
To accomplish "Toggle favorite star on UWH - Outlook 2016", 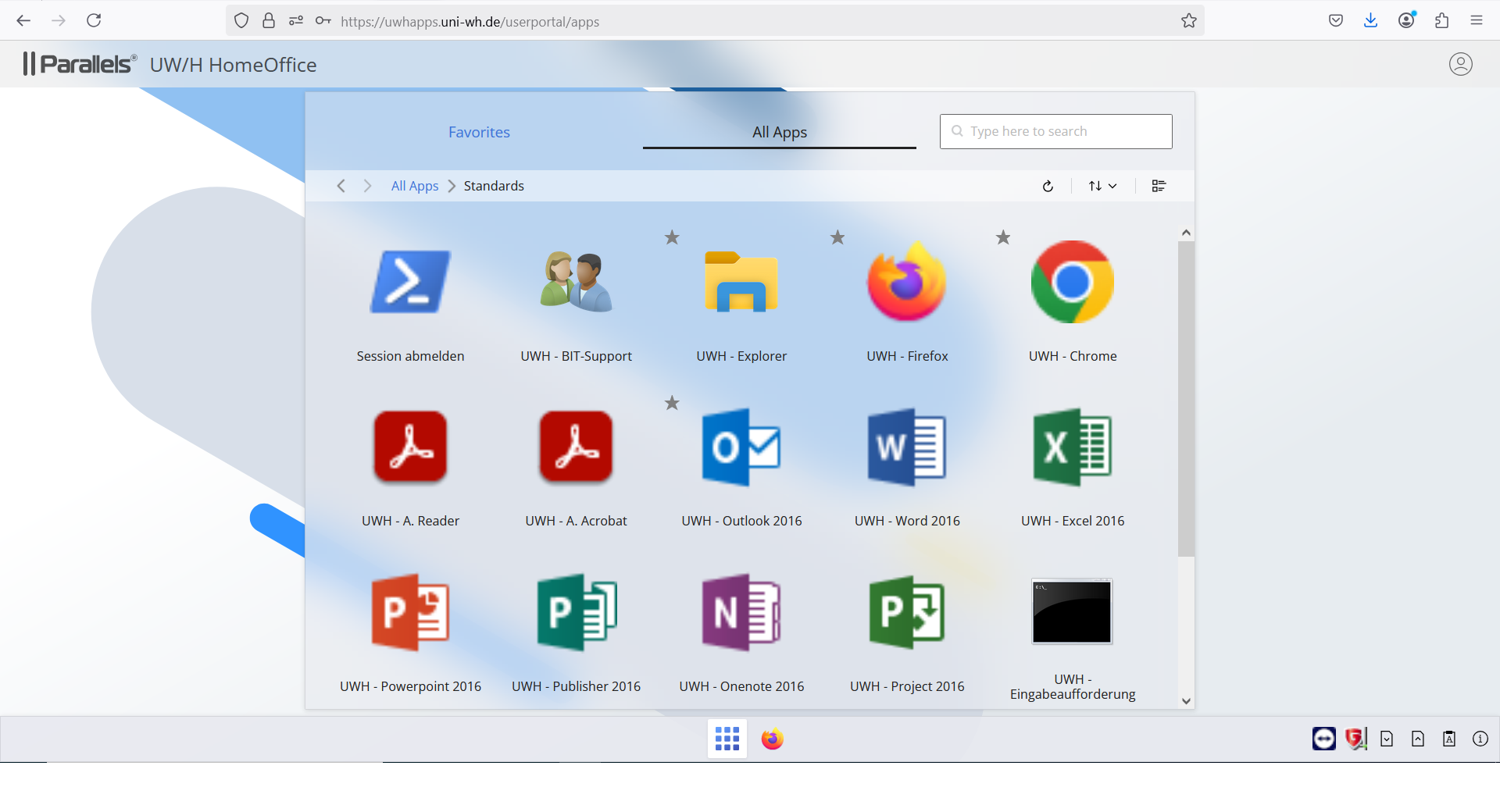I will pyautogui.click(x=672, y=403).
